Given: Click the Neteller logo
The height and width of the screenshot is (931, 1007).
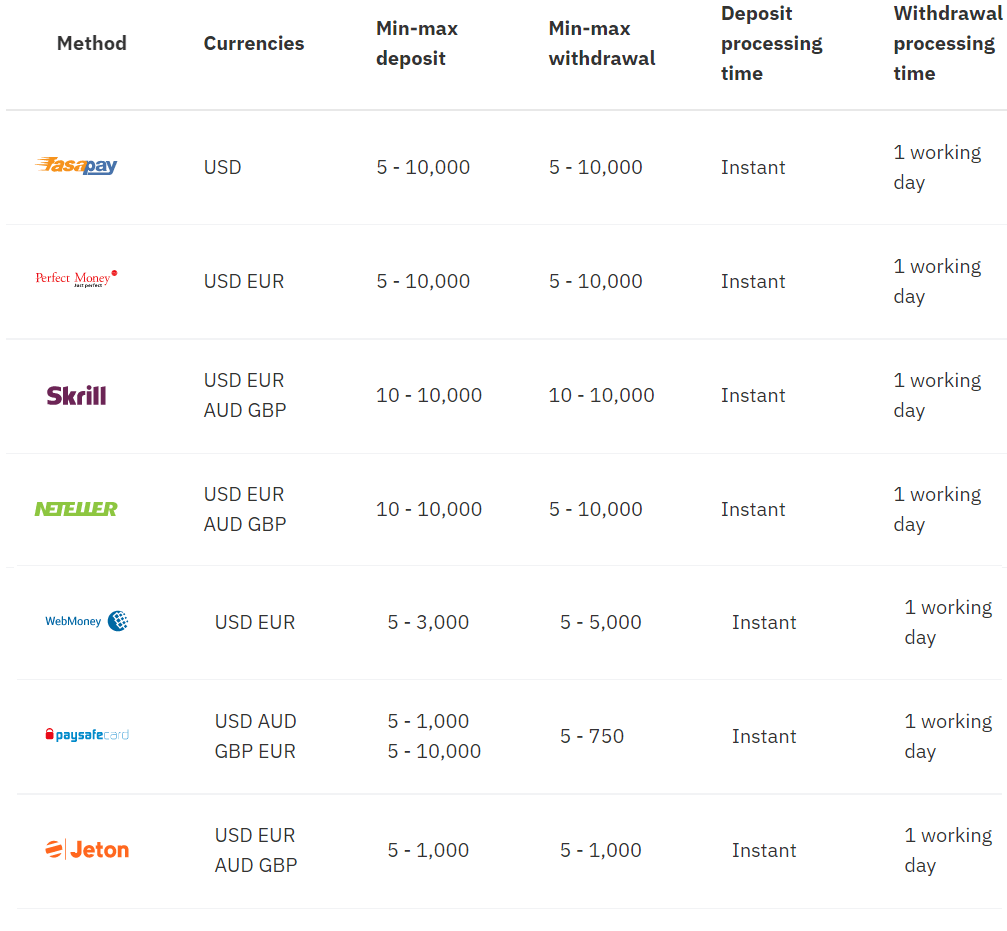Looking at the screenshot, I should tap(76, 509).
